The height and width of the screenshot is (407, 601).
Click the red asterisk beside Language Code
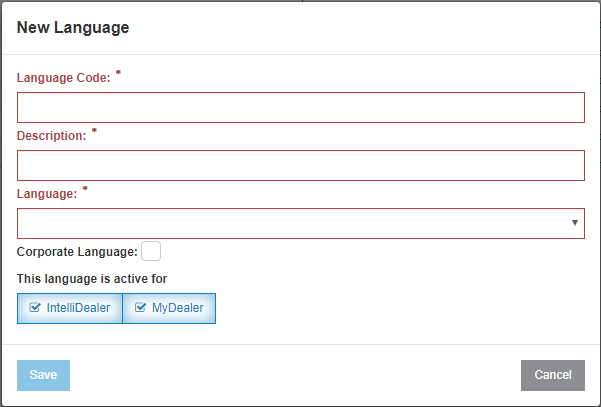coord(118,72)
